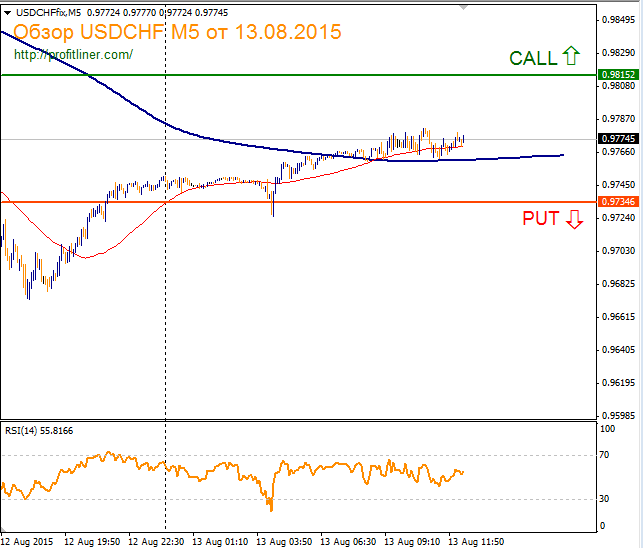Click the 0.98290 price scale value
Image resolution: width=643 pixels, height=548 pixels.
coord(618,53)
